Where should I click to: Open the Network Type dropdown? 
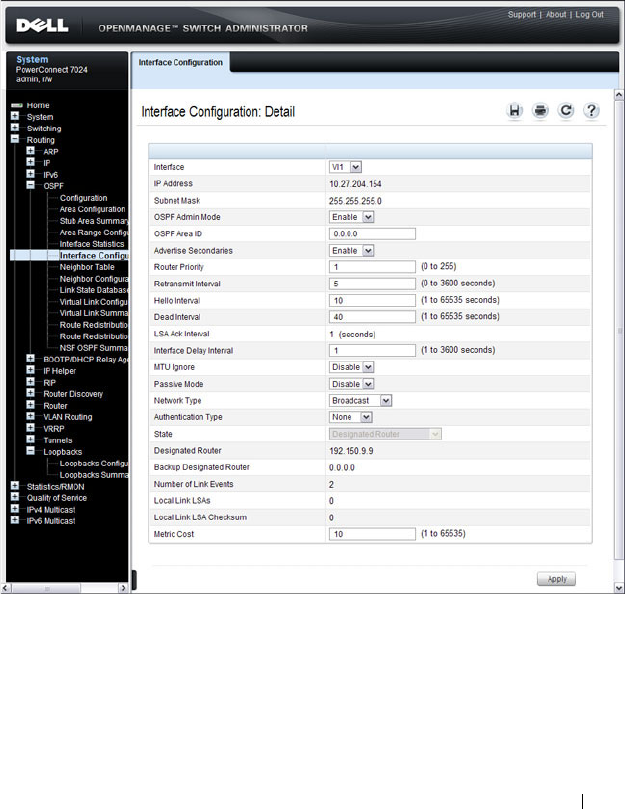click(360, 400)
